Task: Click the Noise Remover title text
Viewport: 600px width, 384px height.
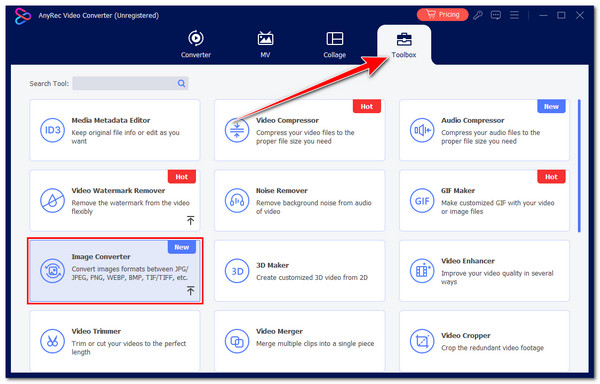Action: pyautogui.click(x=282, y=190)
